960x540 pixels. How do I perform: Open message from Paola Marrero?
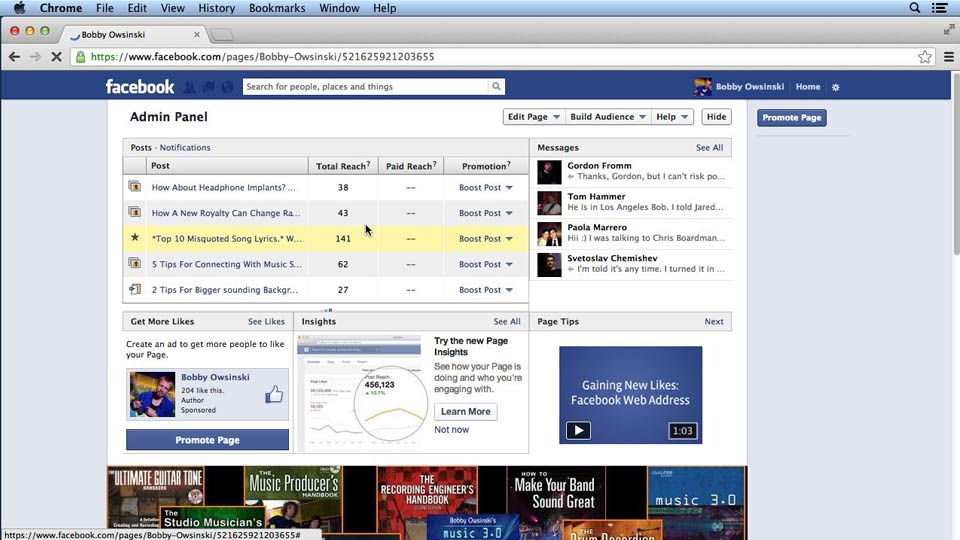pos(634,233)
